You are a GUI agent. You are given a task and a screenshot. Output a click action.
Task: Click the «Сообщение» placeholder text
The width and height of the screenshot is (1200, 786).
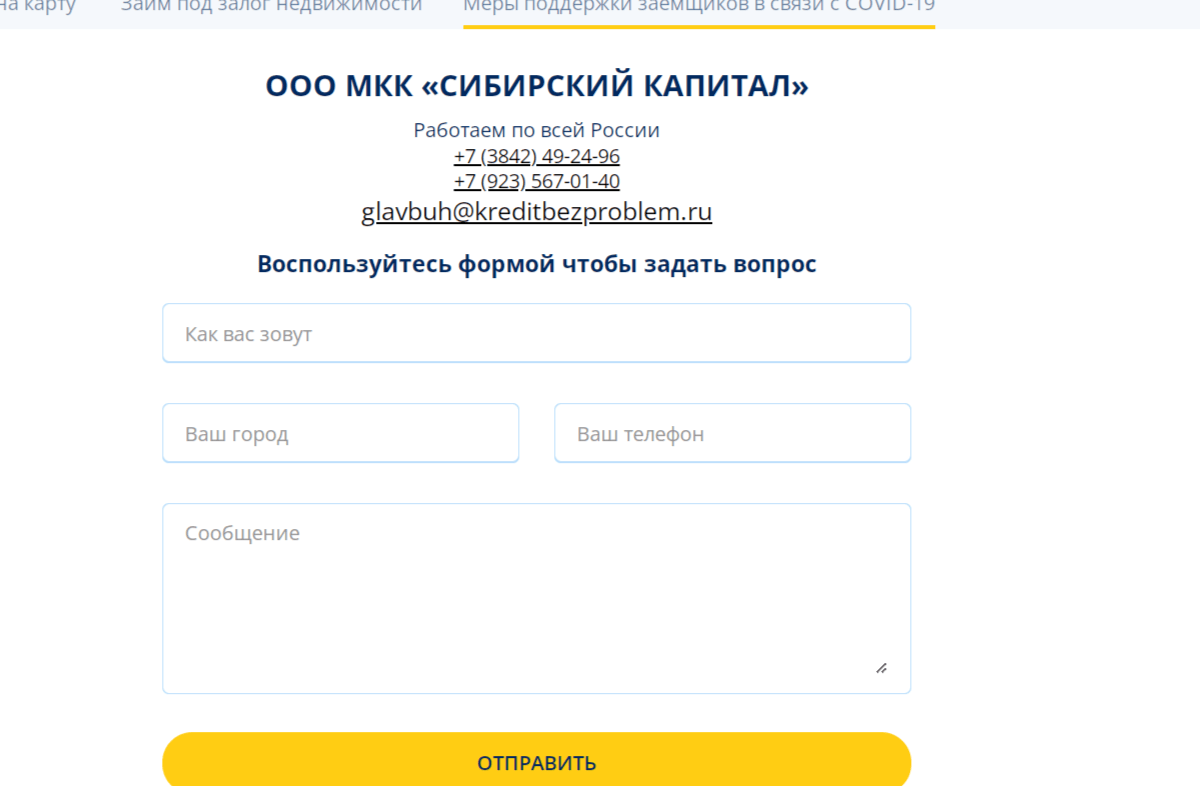[x=242, y=533]
